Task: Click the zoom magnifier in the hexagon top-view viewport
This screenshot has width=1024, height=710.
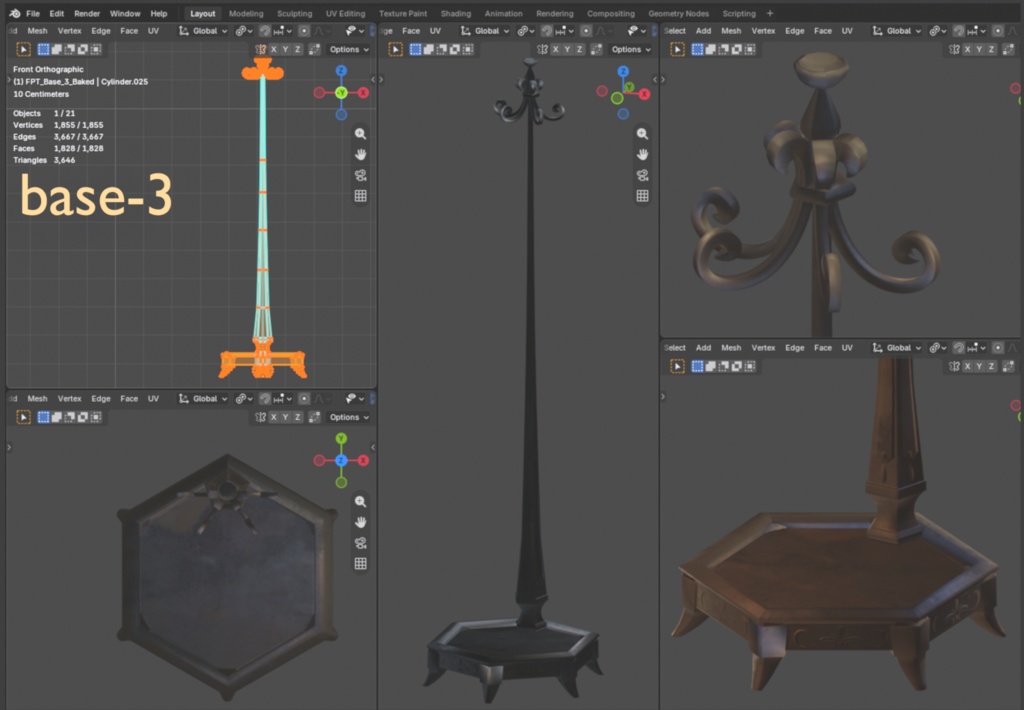Action: tap(360, 502)
